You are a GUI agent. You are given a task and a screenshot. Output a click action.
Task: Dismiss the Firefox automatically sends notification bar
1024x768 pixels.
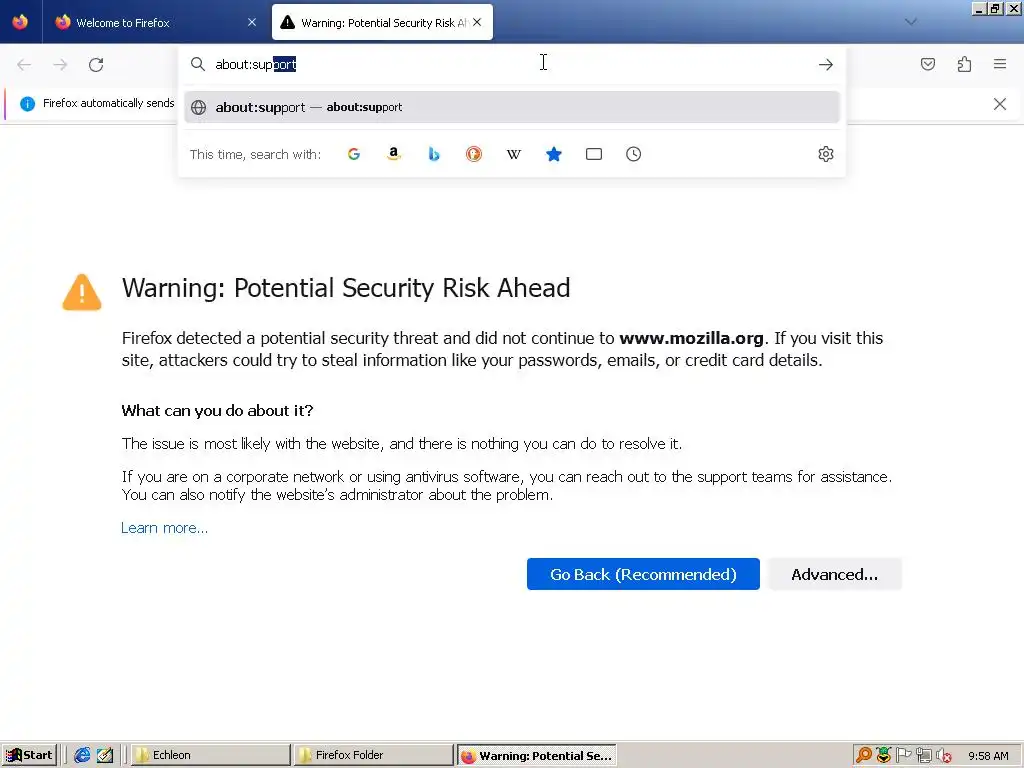coord(999,104)
